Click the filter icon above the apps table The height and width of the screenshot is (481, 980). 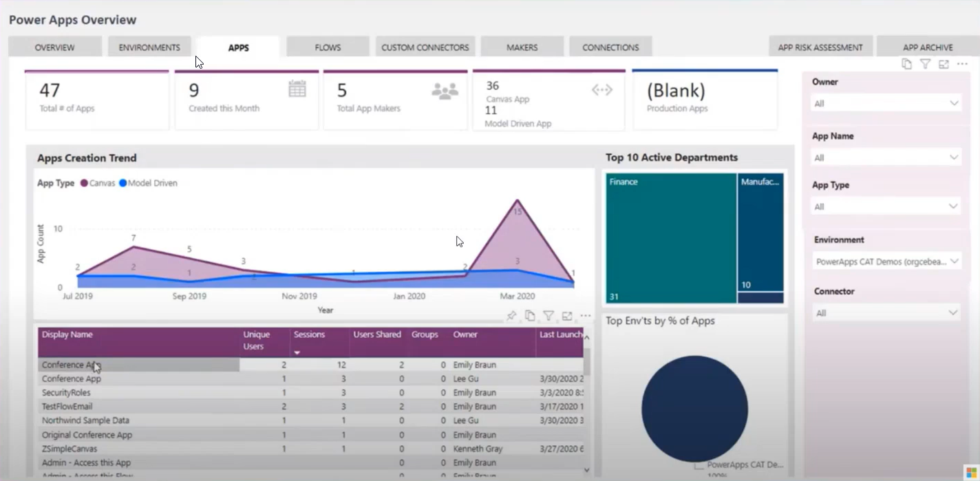pyautogui.click(x=548, y=316)
